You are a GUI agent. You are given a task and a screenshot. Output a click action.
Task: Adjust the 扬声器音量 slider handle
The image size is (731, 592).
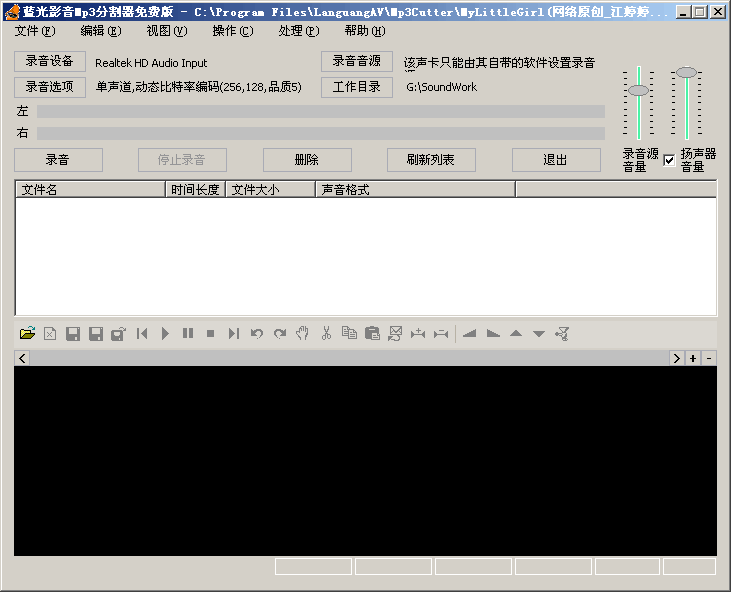coord(686,72)
